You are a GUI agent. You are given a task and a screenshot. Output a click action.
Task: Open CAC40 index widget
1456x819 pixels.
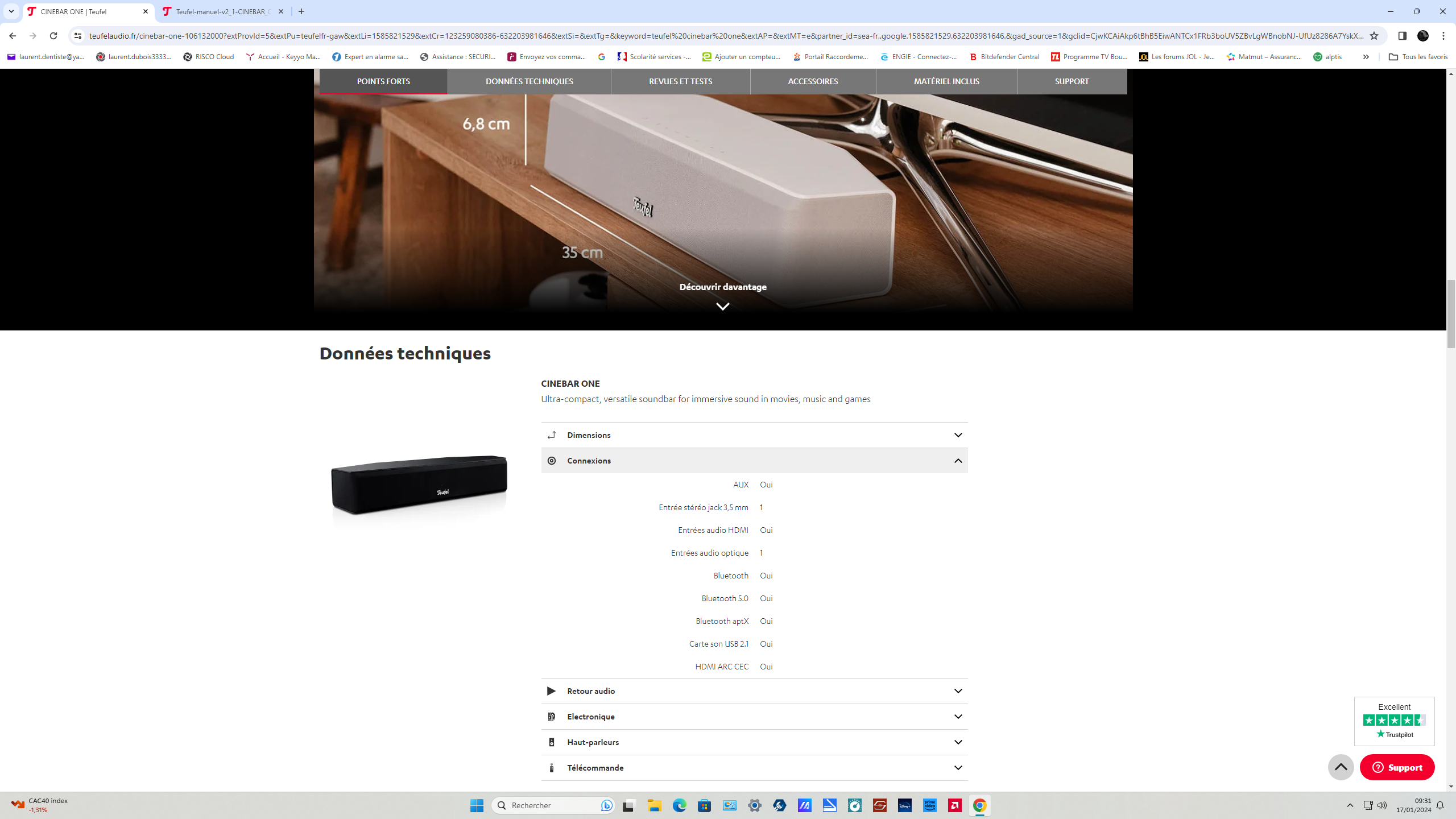point(40,805)
